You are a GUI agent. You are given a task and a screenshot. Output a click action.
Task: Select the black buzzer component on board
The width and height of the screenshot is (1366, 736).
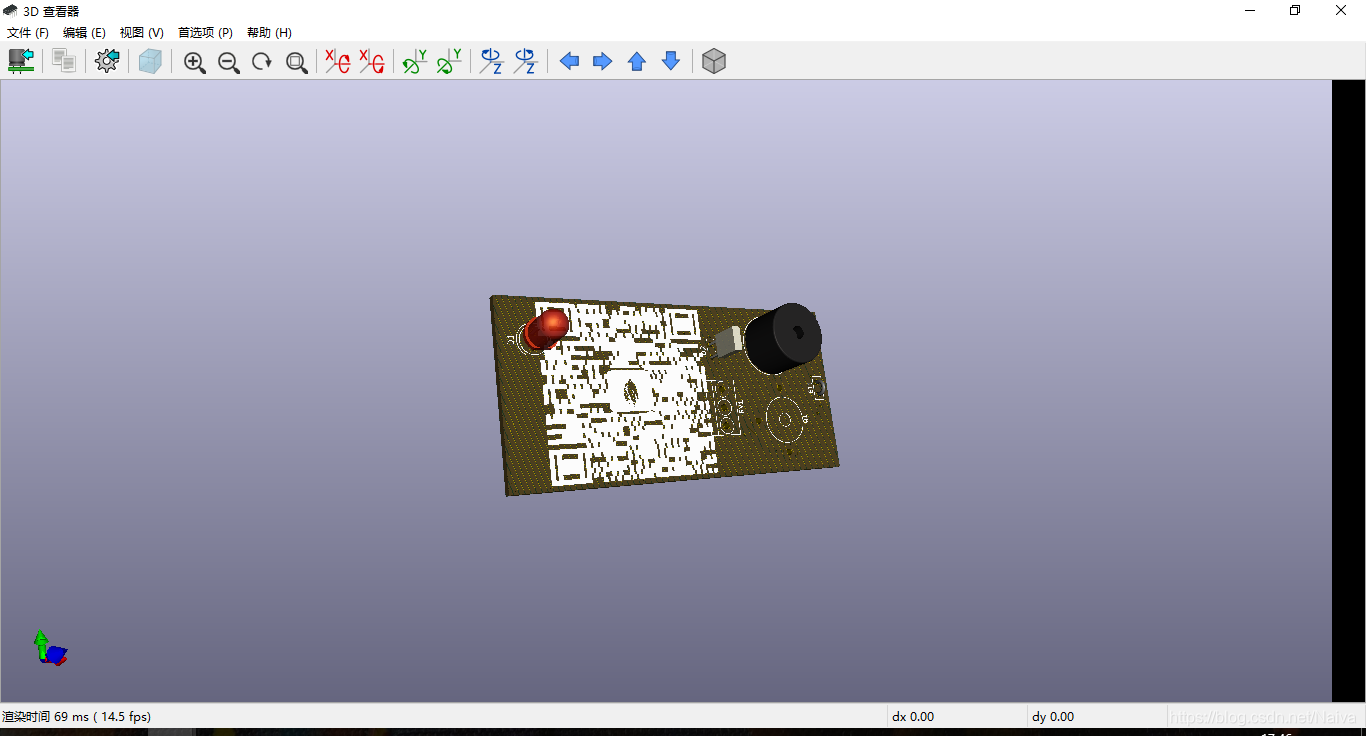(x=783, y=338)
